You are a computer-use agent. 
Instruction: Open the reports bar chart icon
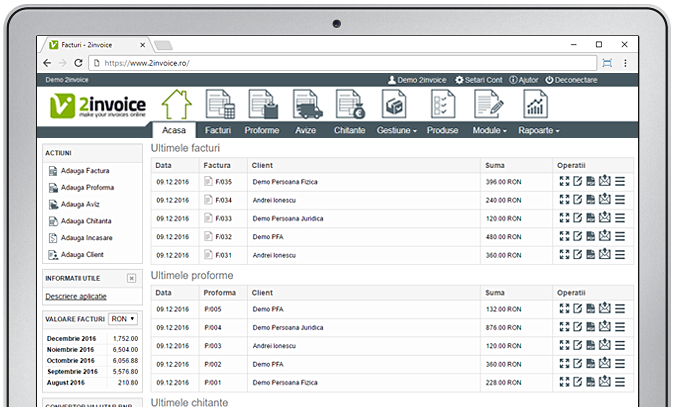[536, 105]
